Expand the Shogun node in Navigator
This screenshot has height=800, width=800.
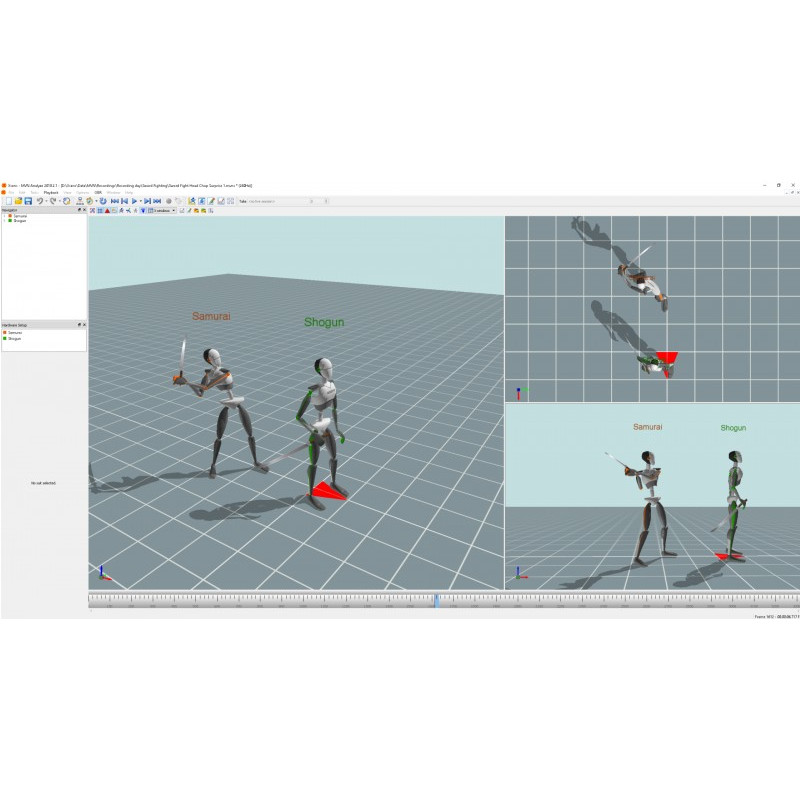5,221
